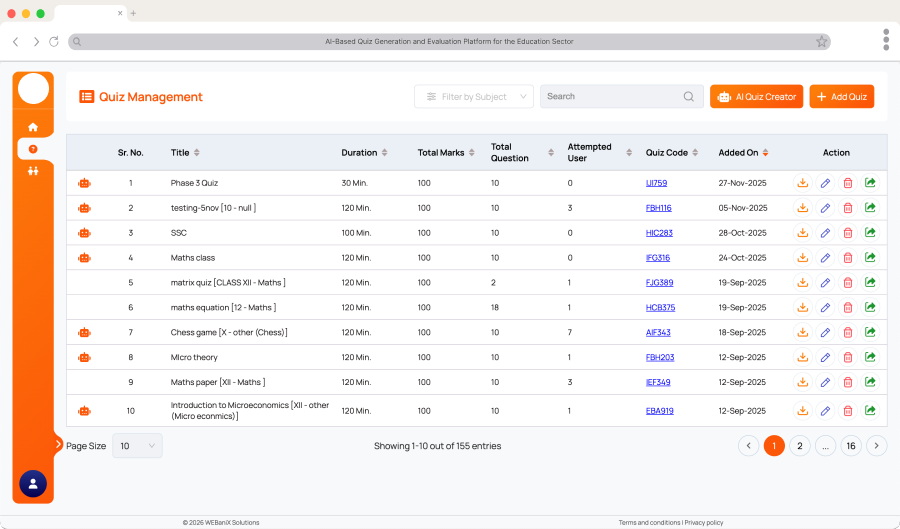Image resolution: width=900 pixels, height=529 pixels.
Task: Click the search magnifier icon
Action: (688, 97)
